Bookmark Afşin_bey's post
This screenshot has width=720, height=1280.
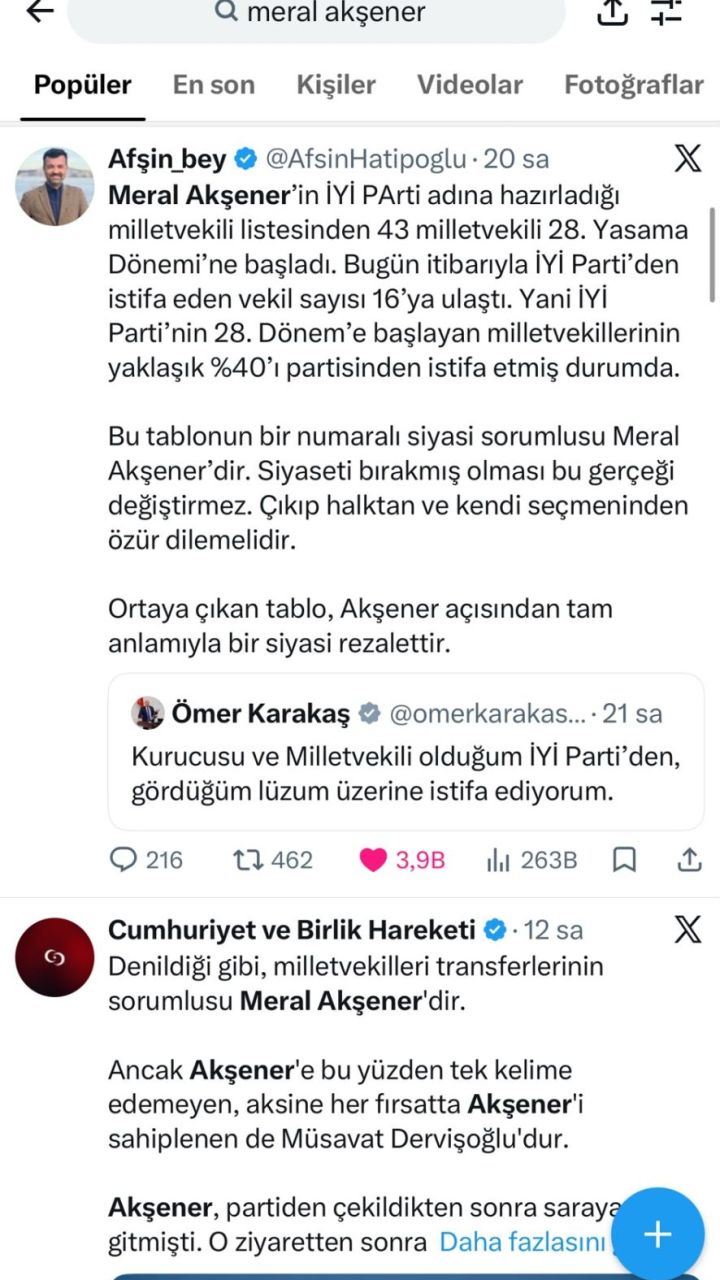coord(625,859)
